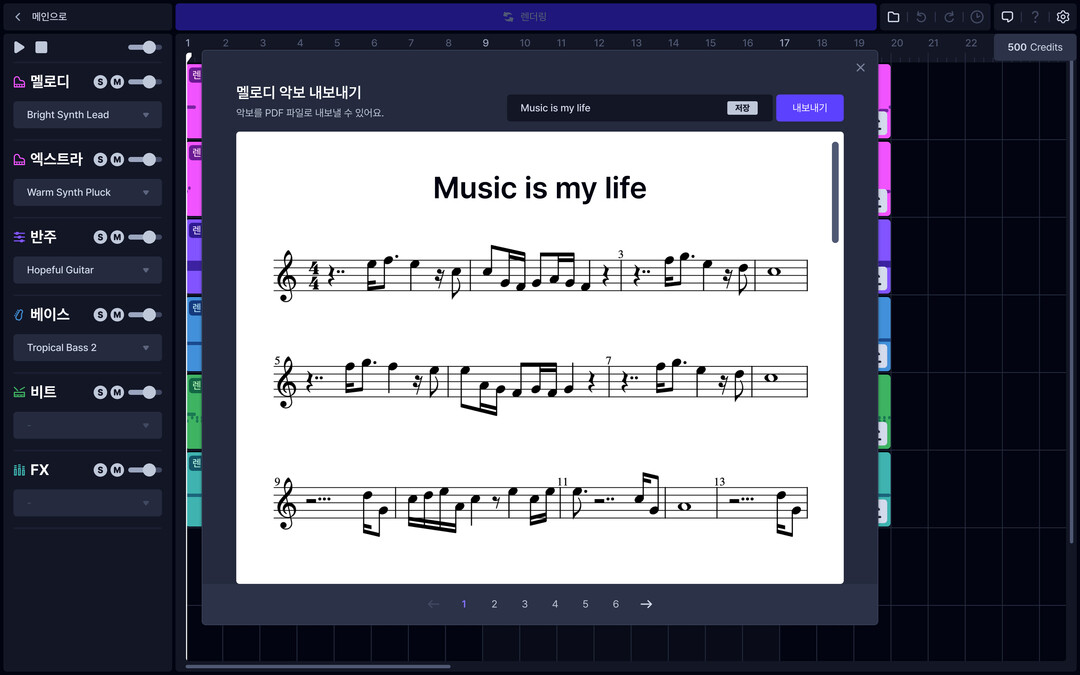
Task: Open the feedback chat bubble icon
Action: pyautogui.click(x=1007, y=17)
